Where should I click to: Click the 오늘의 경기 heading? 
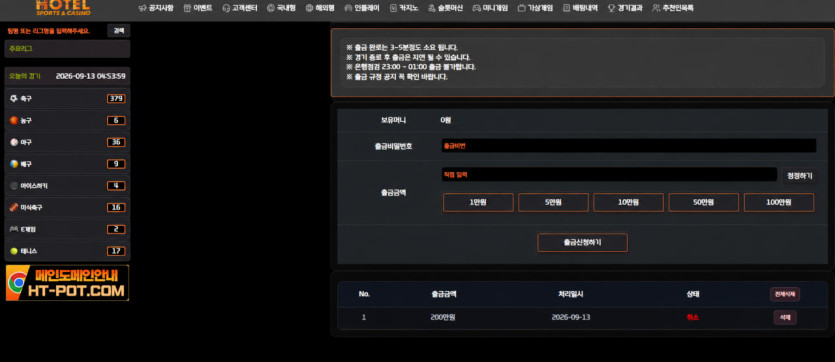click(24, 76)
